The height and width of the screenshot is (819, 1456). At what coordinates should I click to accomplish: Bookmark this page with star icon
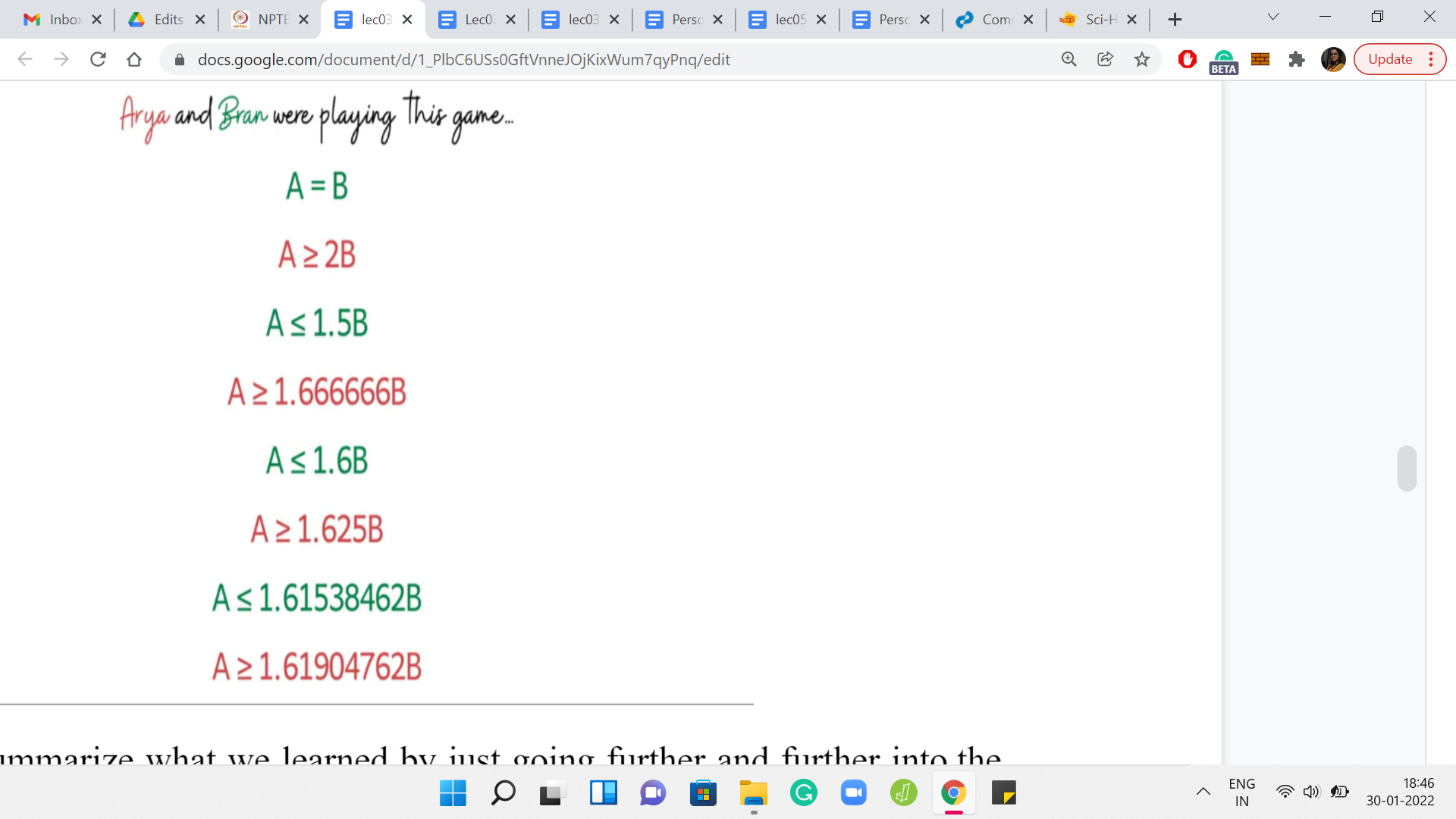click(x=1142, y=59)
